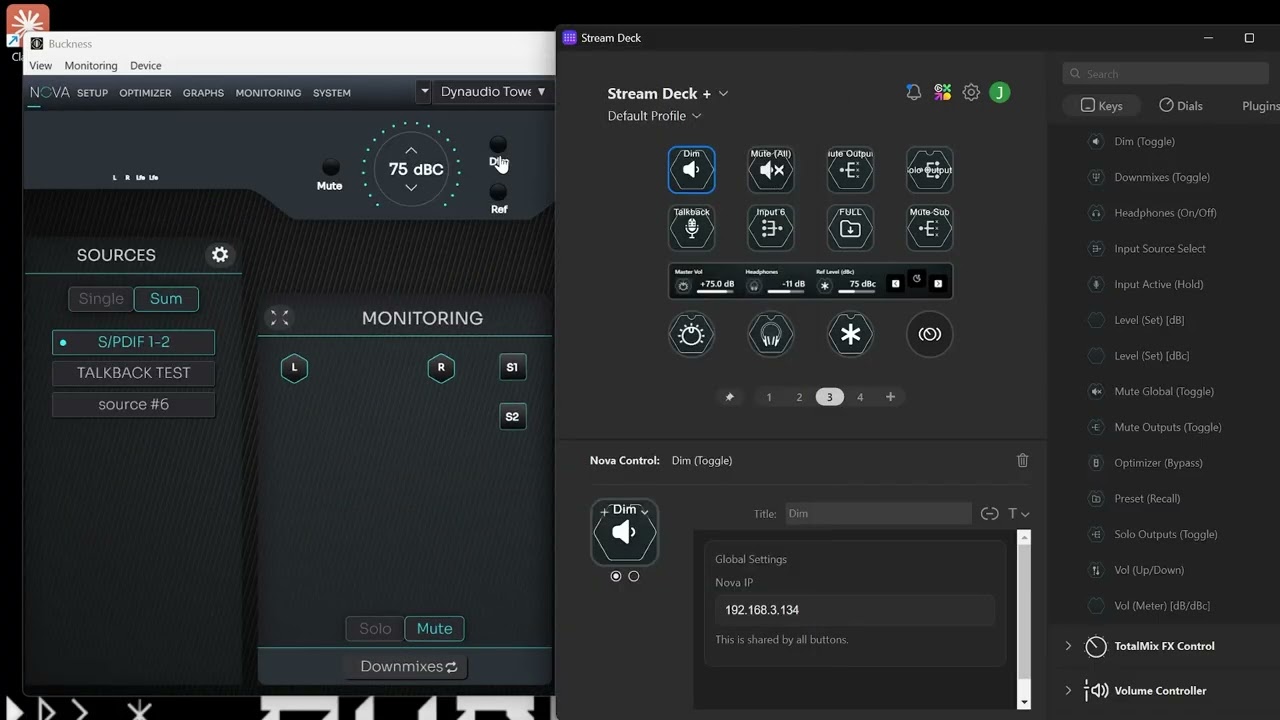1280x720 pixels.
Task: Open Stream Deck notifications bell
Action: click(913, 92)
